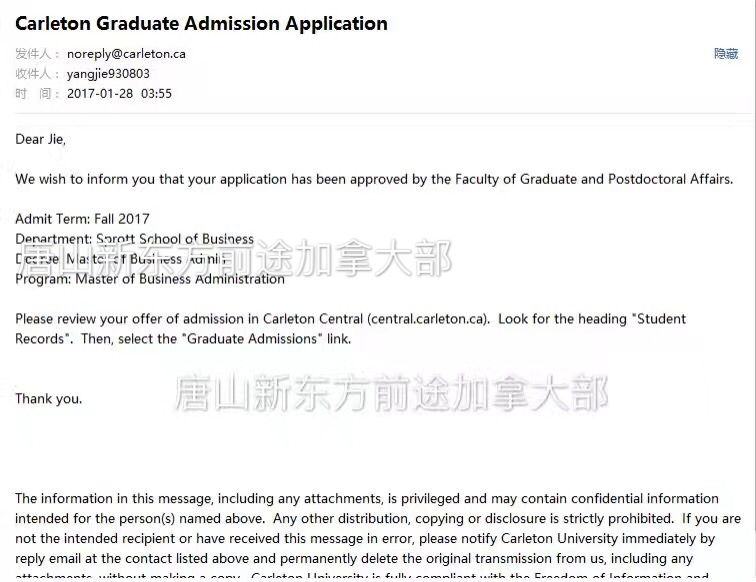Click the "Graduate Admissions" quoted text
The height and width of the screenshot is (582, 756).
252,339
